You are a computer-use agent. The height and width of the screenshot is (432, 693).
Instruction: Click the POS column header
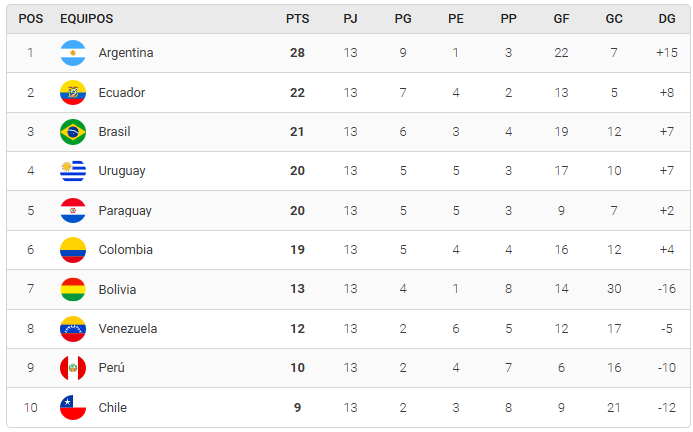click(x=30, y=19)
